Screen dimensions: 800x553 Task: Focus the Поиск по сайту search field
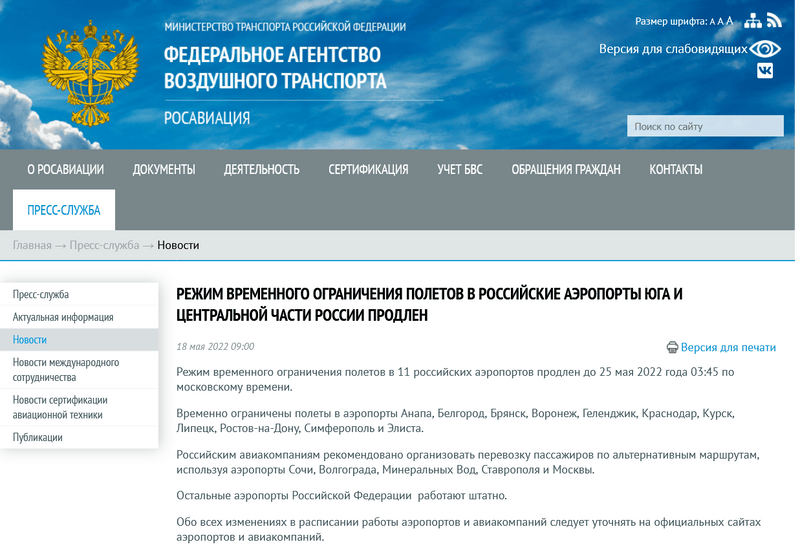click(x=705, y=126)
